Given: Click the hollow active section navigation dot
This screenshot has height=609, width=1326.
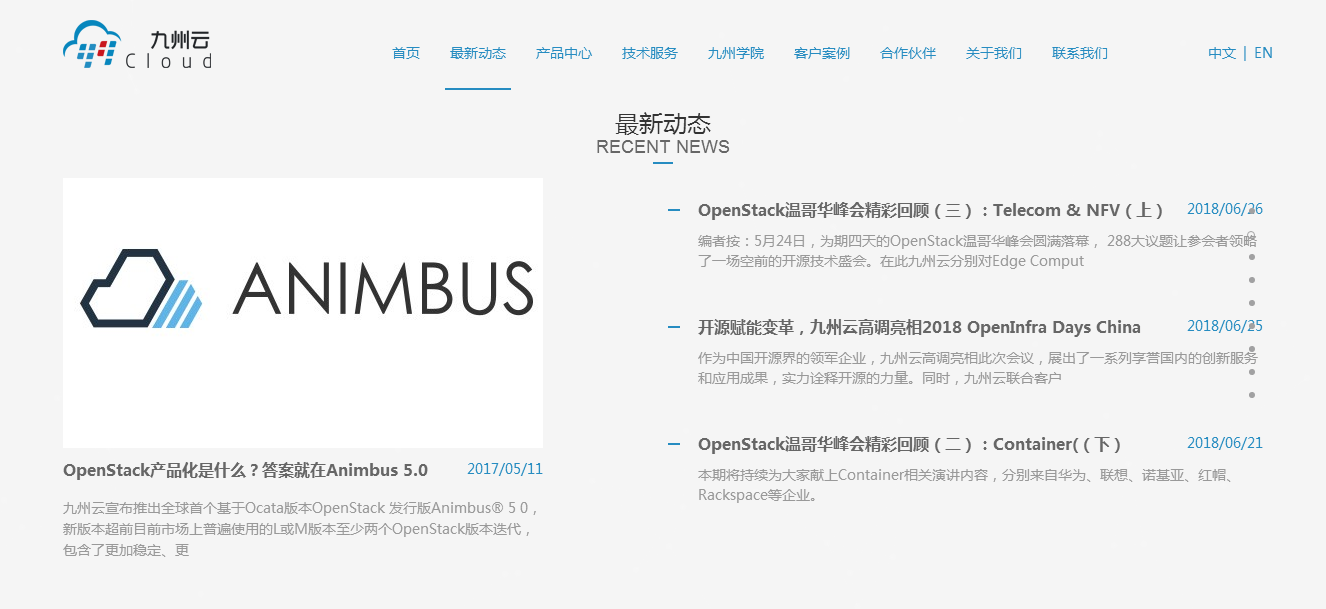Looking at the screenshot, I should (x=1252, y=234).
